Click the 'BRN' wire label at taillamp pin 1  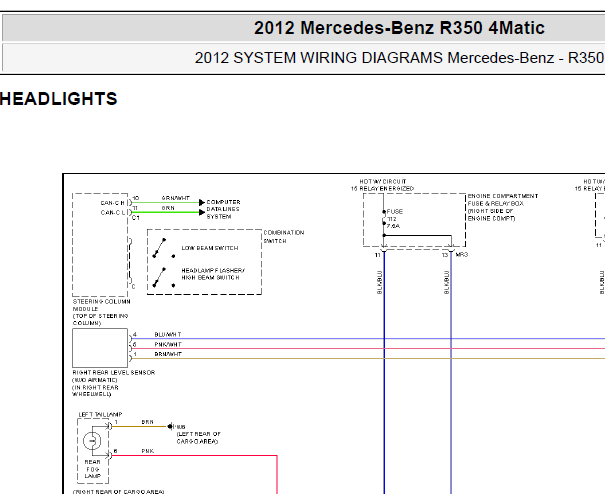point(147,422)
